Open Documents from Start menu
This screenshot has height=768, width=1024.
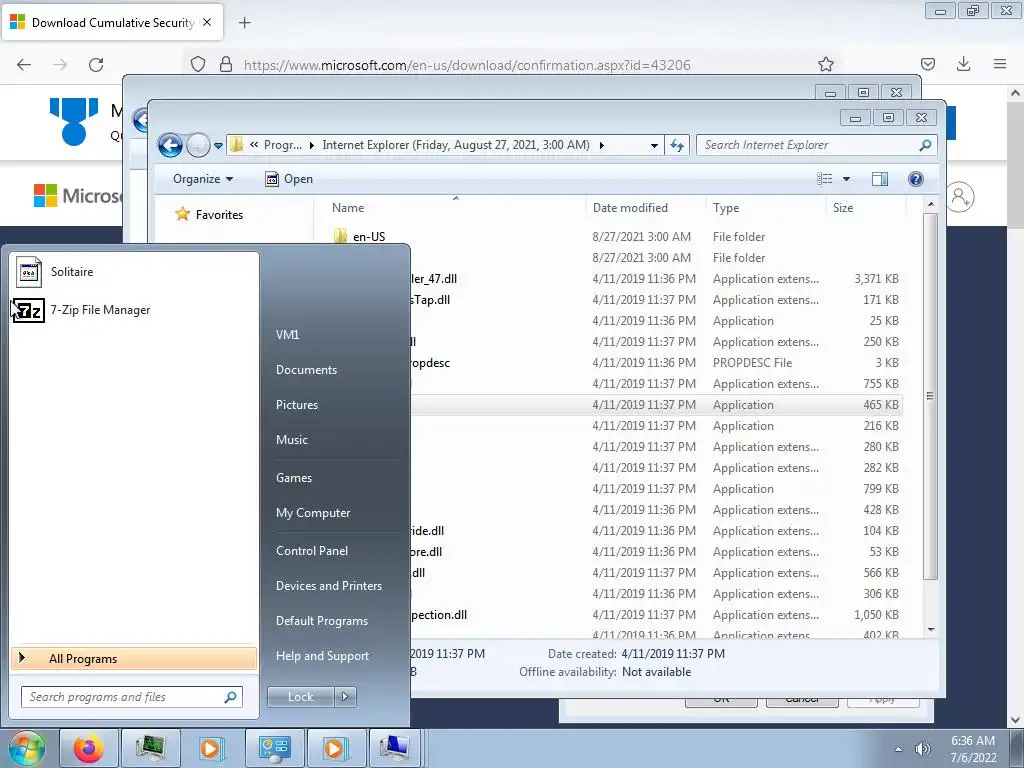tap(306, 370)
